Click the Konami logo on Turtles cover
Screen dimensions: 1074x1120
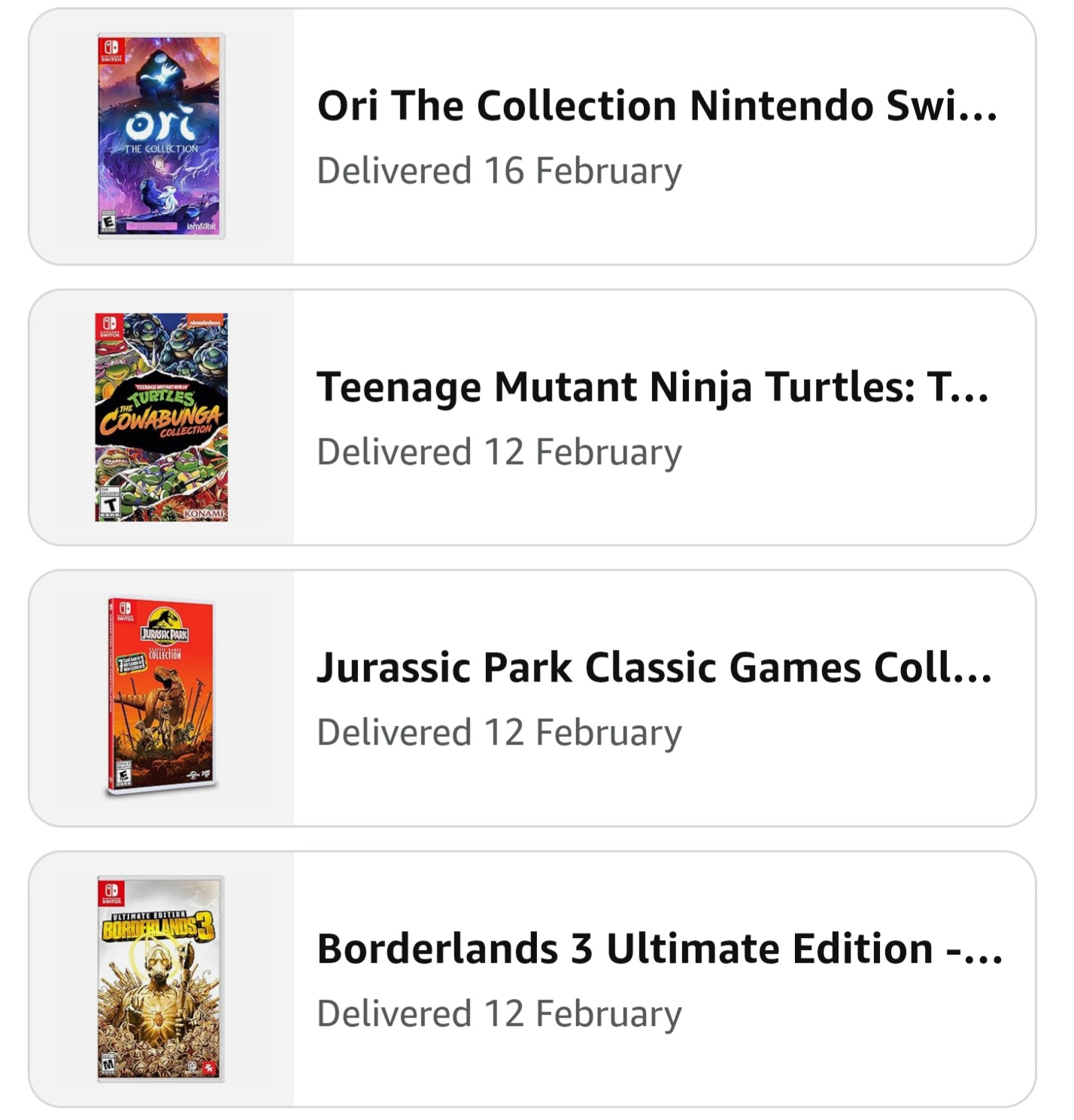tap(204, 513)
